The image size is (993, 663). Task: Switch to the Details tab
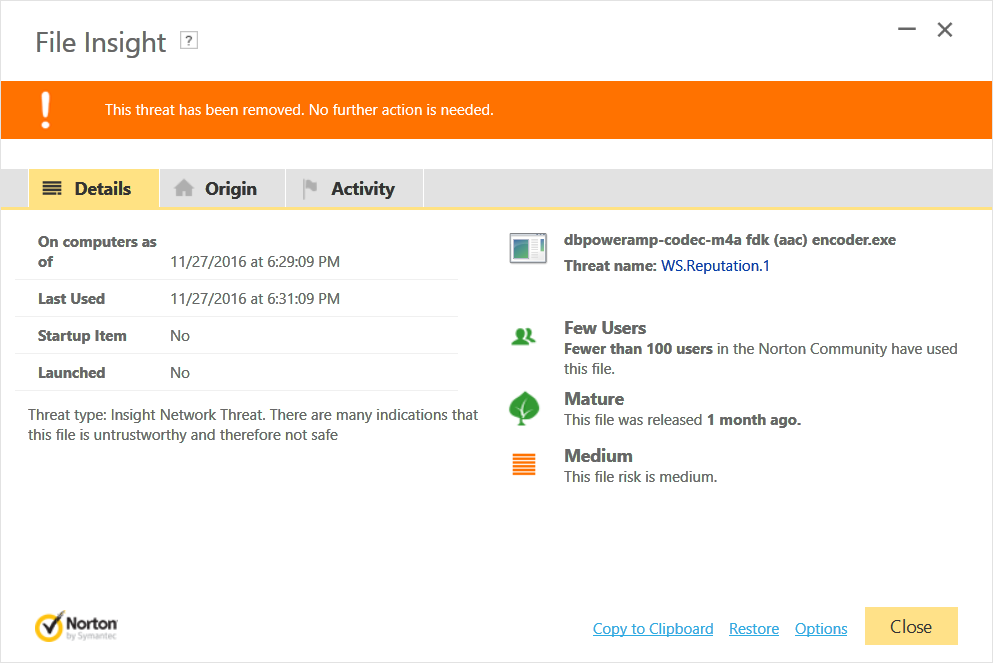click(x=94, y=189)
